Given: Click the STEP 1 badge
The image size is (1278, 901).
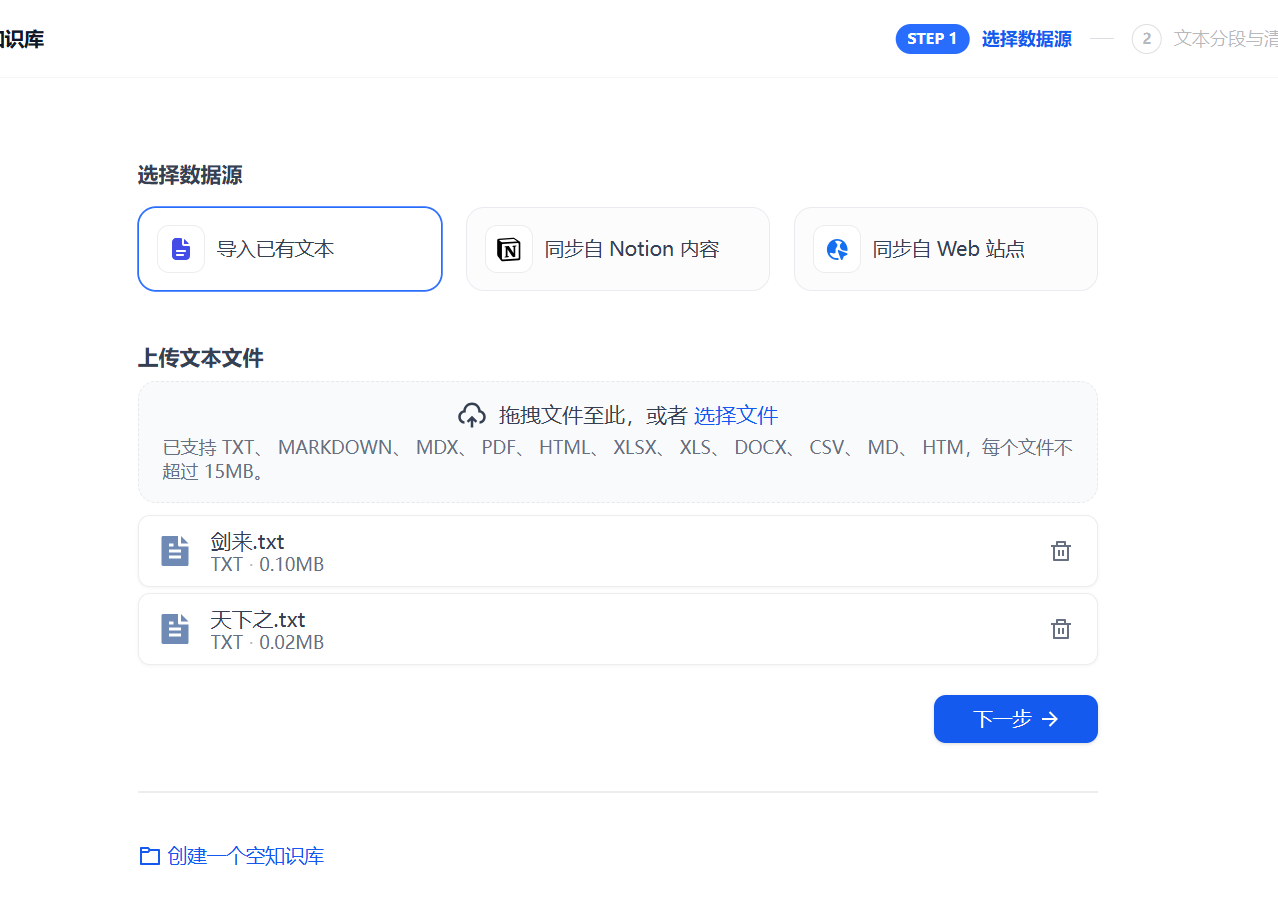Looking at the screenshot, I should pos(933,39).
